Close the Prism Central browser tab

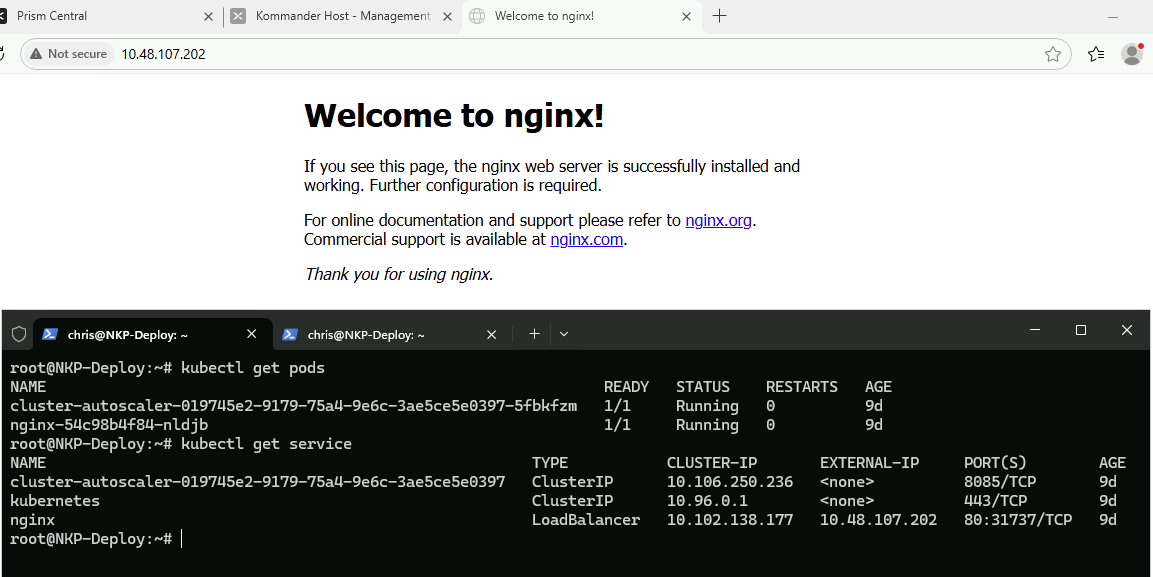[209, 16]
